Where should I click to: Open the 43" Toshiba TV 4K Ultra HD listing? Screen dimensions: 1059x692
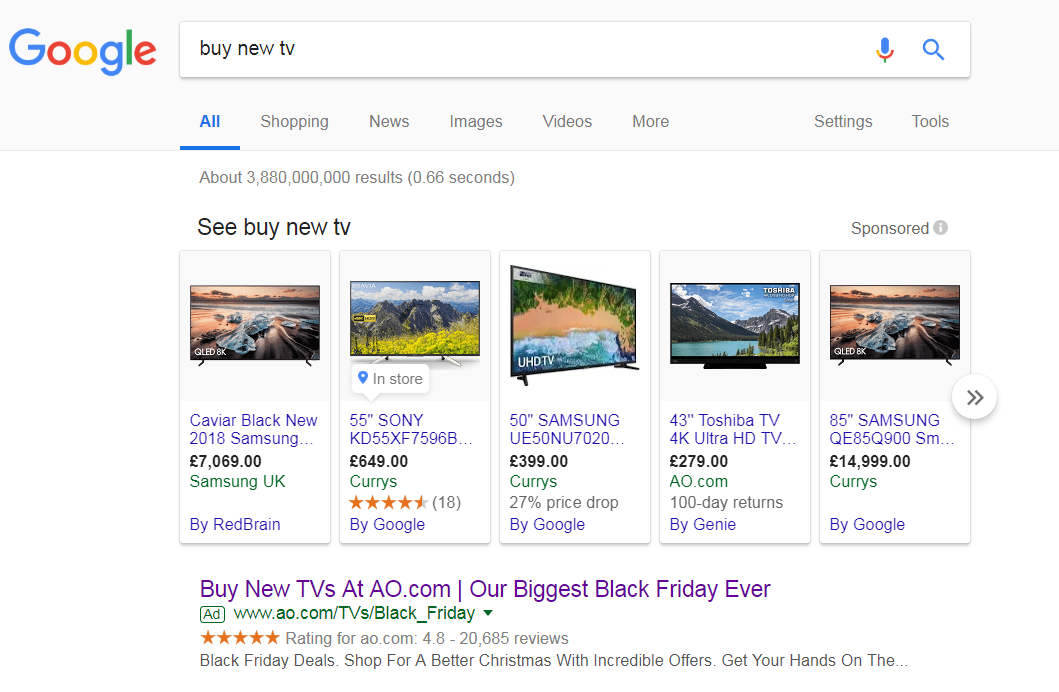(733, 429)
